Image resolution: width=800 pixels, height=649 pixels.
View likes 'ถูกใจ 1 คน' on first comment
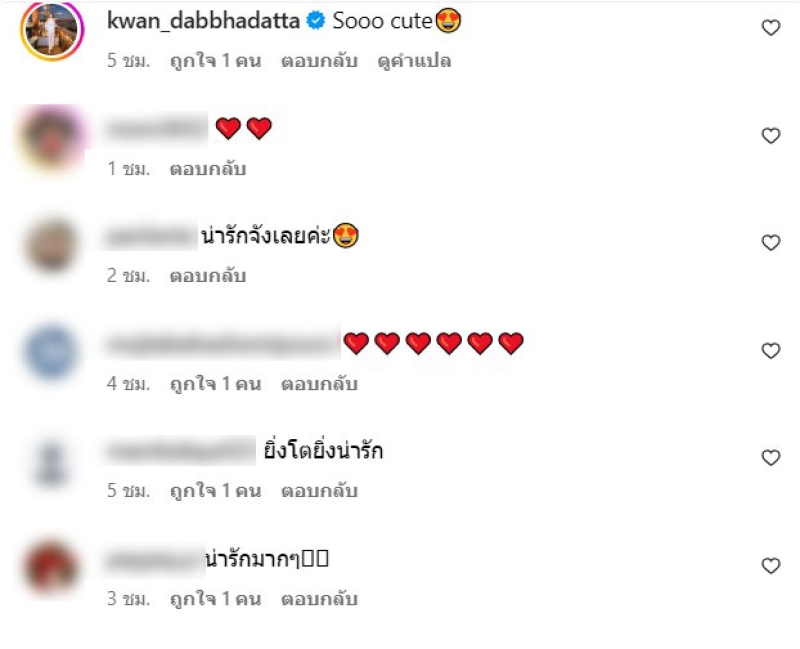click(x=215, y=61)
